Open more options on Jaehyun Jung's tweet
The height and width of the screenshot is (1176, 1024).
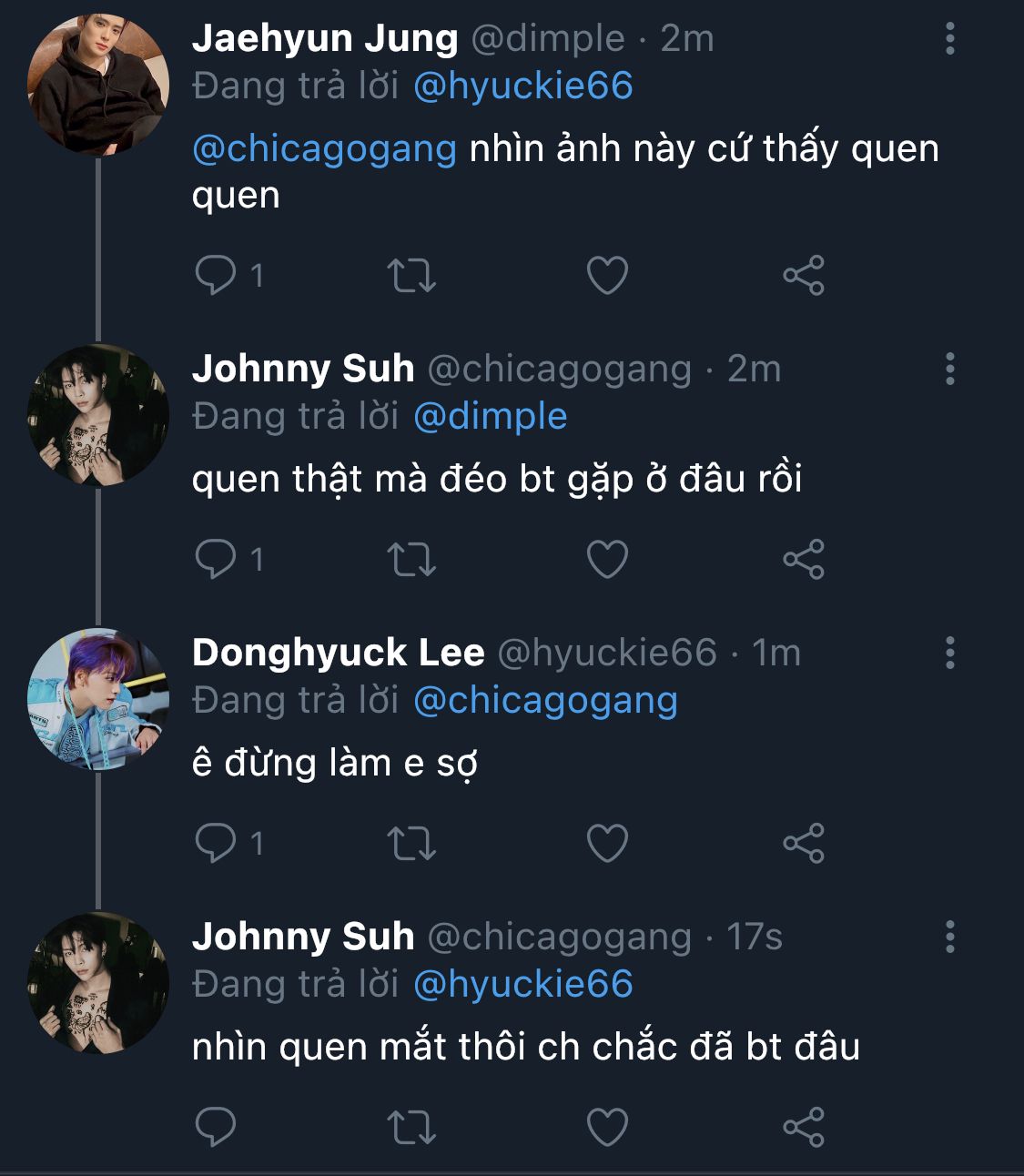(x=949, y=39)
